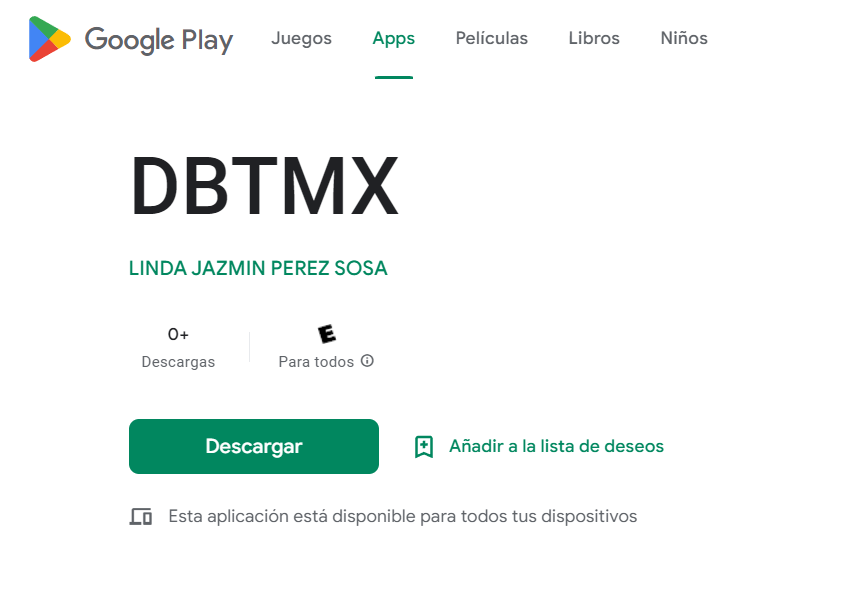Screen dimensions: 866x601
Task: Click the wishlist bookmark icon
Action: point(424,446)
